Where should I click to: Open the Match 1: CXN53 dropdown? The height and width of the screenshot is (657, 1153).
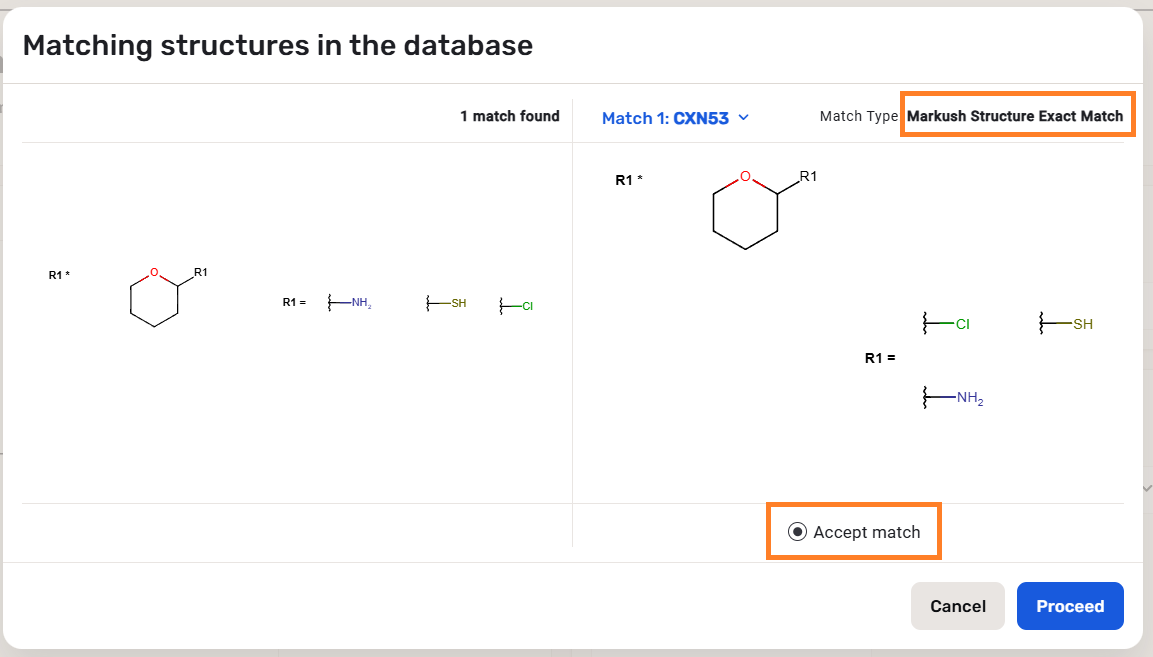(675, 118)
